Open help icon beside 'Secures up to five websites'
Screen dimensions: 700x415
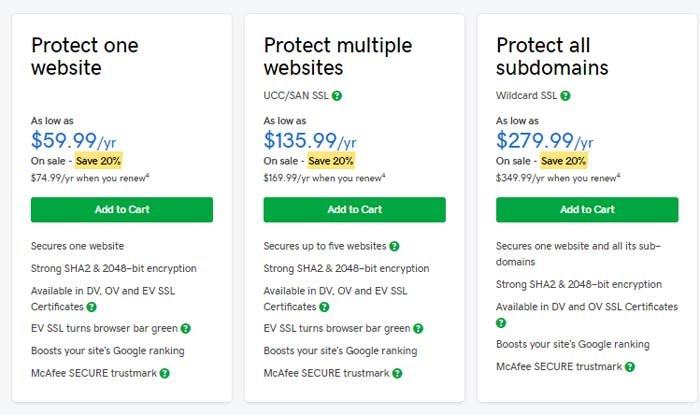tap(394, 246)
